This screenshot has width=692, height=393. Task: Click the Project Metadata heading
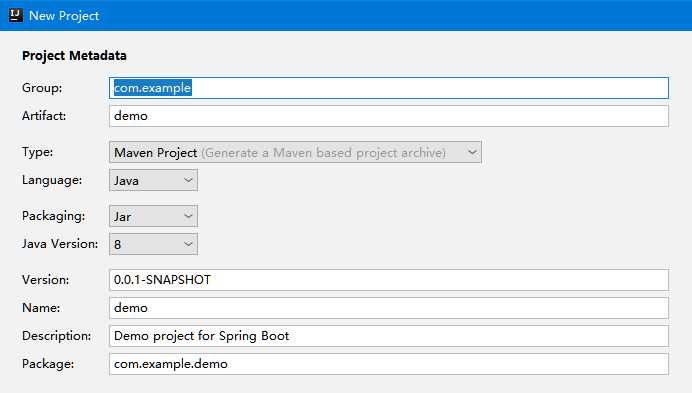tap(74, 56)
